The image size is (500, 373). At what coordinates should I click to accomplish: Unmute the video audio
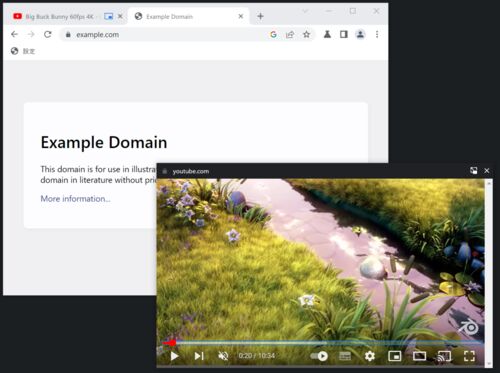pos(223,356)
